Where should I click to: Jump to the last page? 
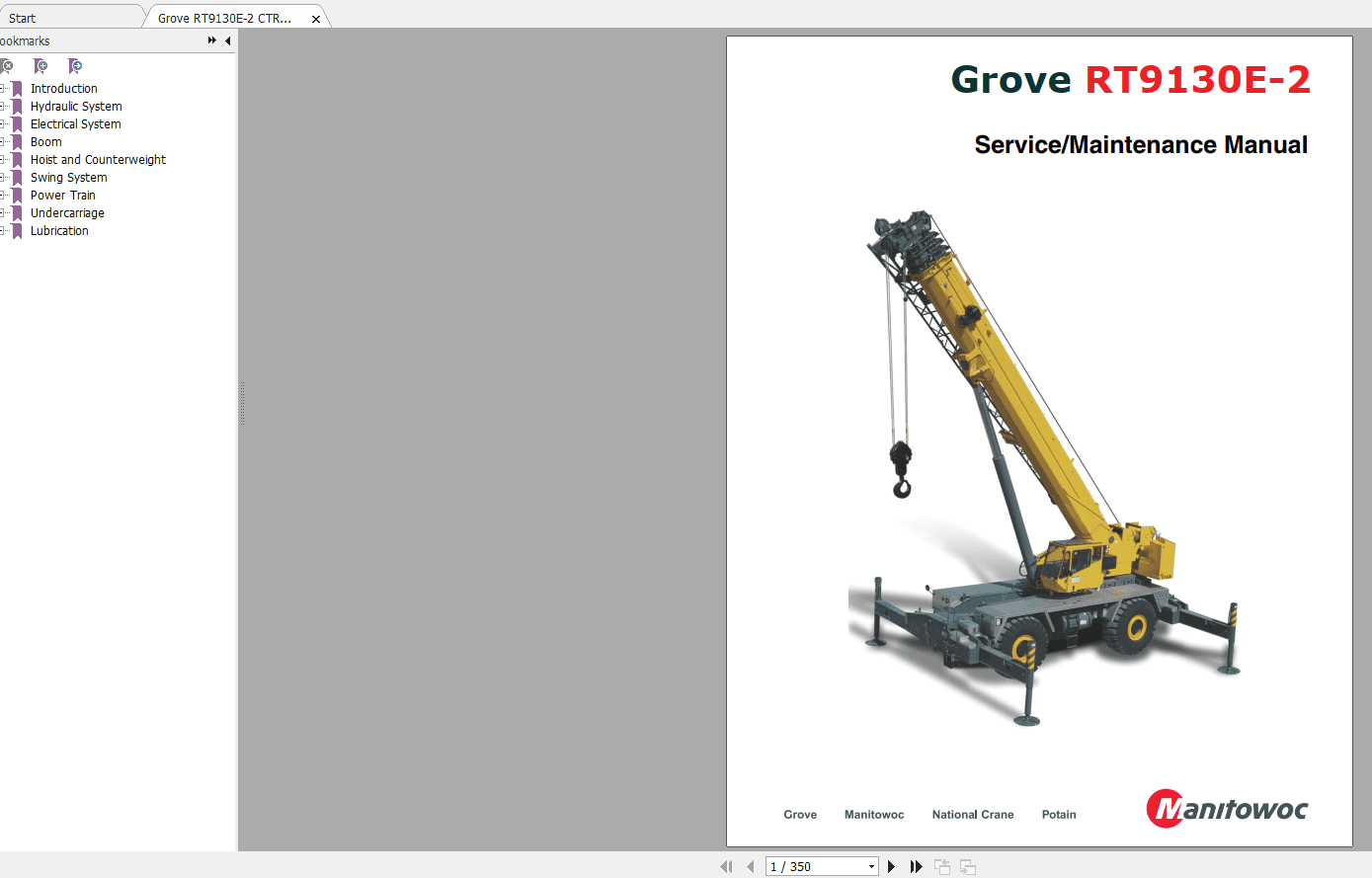click(x=916, y=866)
